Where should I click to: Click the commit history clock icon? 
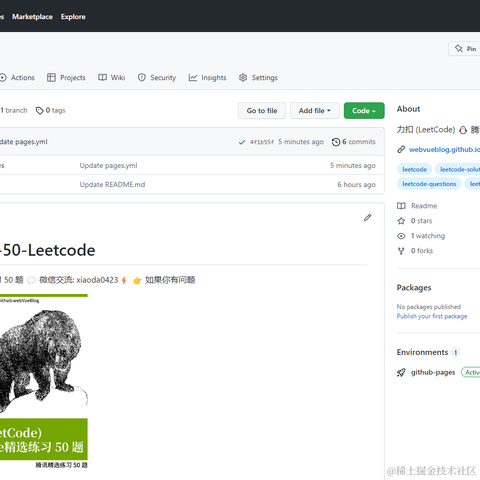pos(336,142)
